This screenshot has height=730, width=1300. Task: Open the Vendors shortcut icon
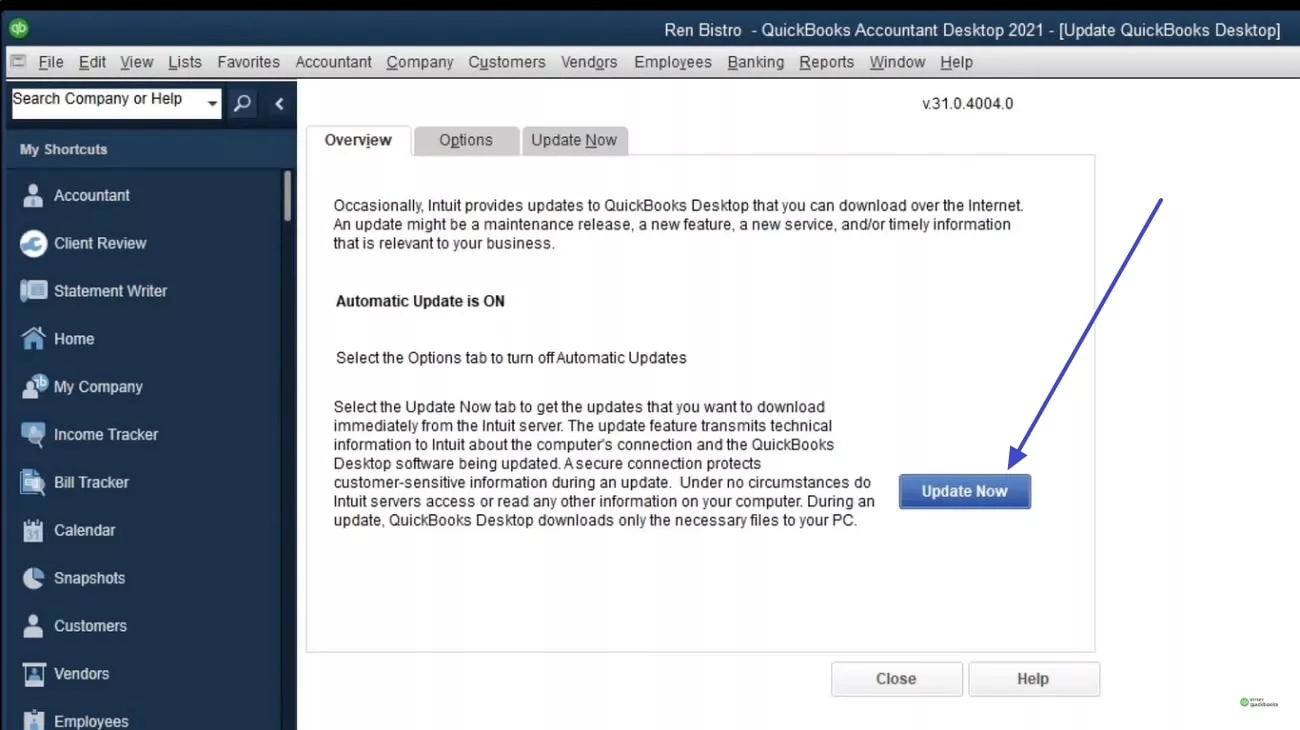click(34, 673)
